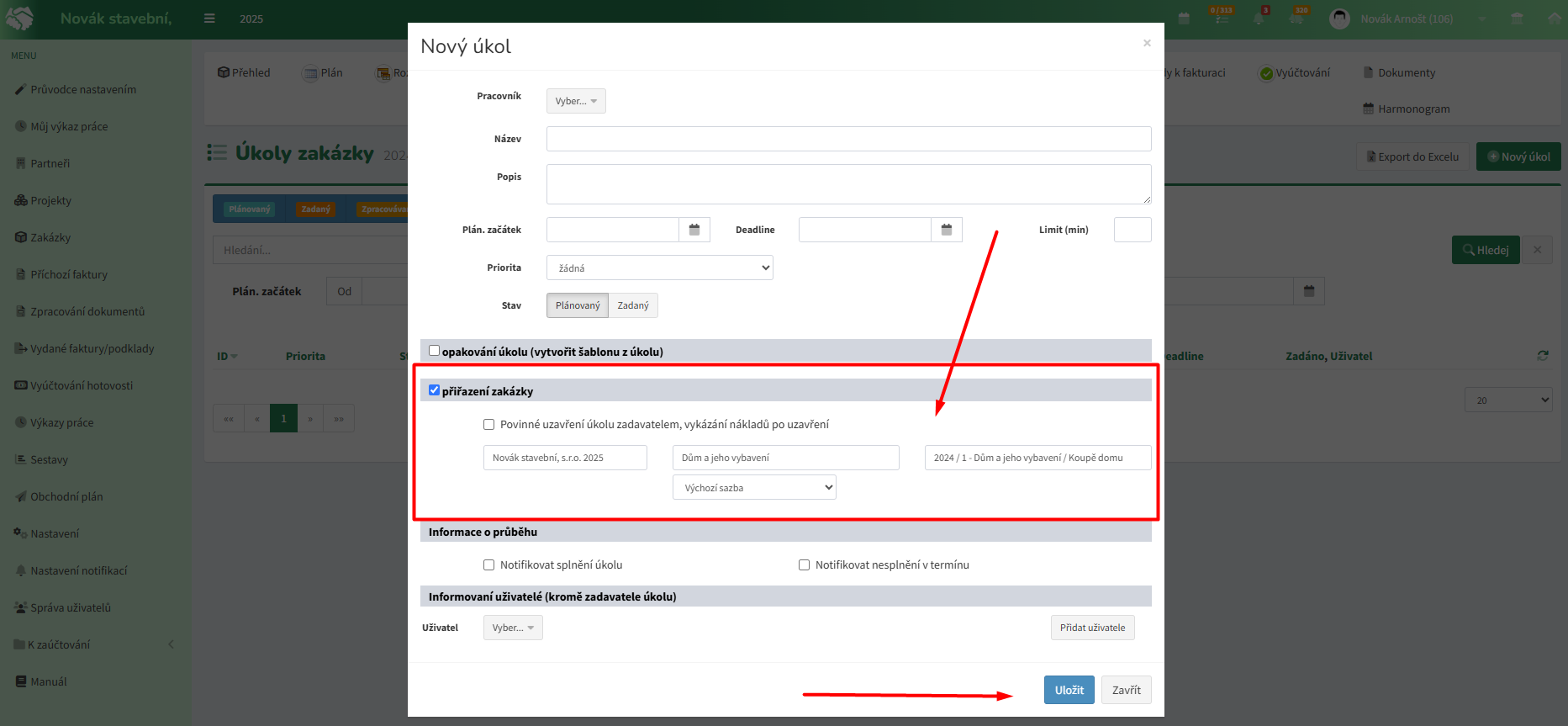This screenshot has height=726, width=1568.
Task: Click the user avatar icon
Action: 1339,19
